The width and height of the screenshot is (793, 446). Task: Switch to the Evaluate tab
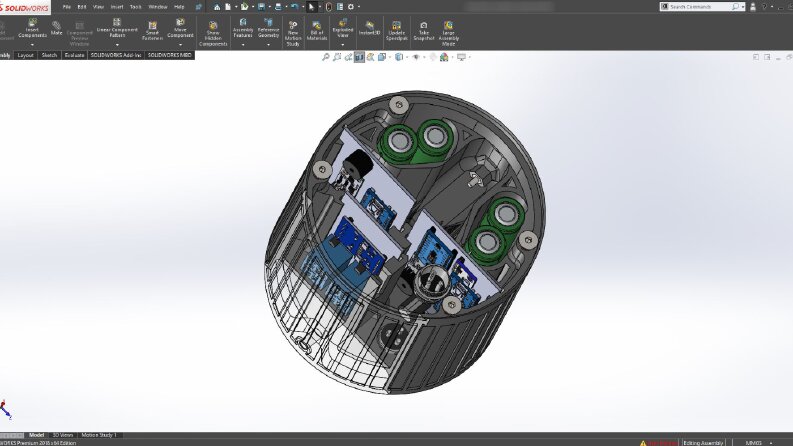tap(74, 55)
